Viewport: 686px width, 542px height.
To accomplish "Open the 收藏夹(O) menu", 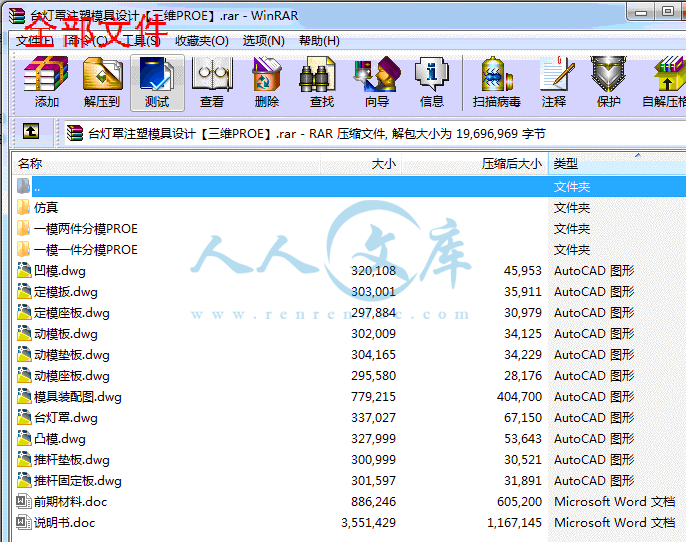I will click(202, 41).
